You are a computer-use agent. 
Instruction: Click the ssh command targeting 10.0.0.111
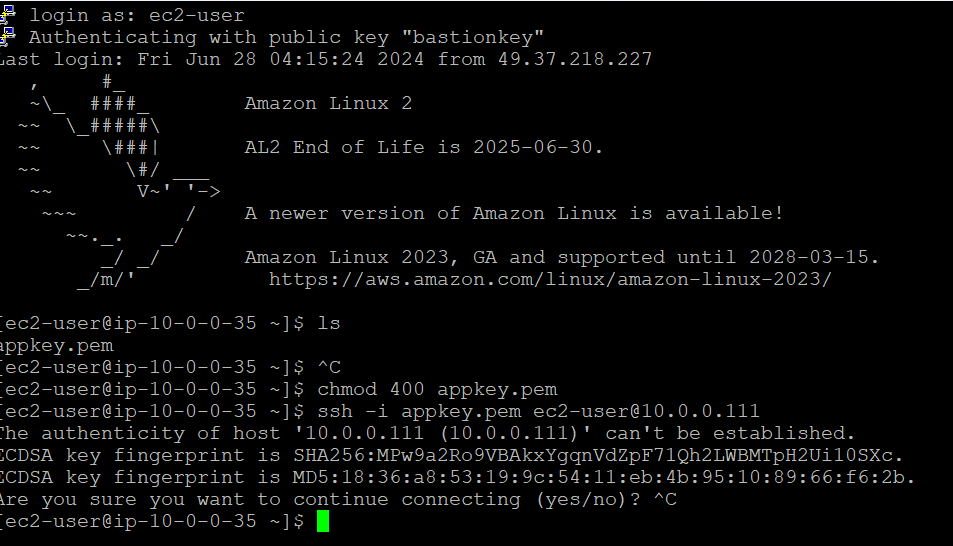tap(538, 411)
